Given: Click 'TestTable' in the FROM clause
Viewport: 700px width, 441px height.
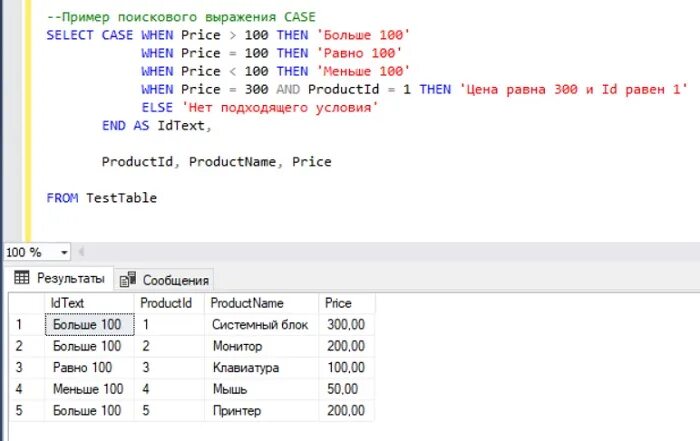Looking at the screenshot, I should pyautogui.click(x=121, y=198).
